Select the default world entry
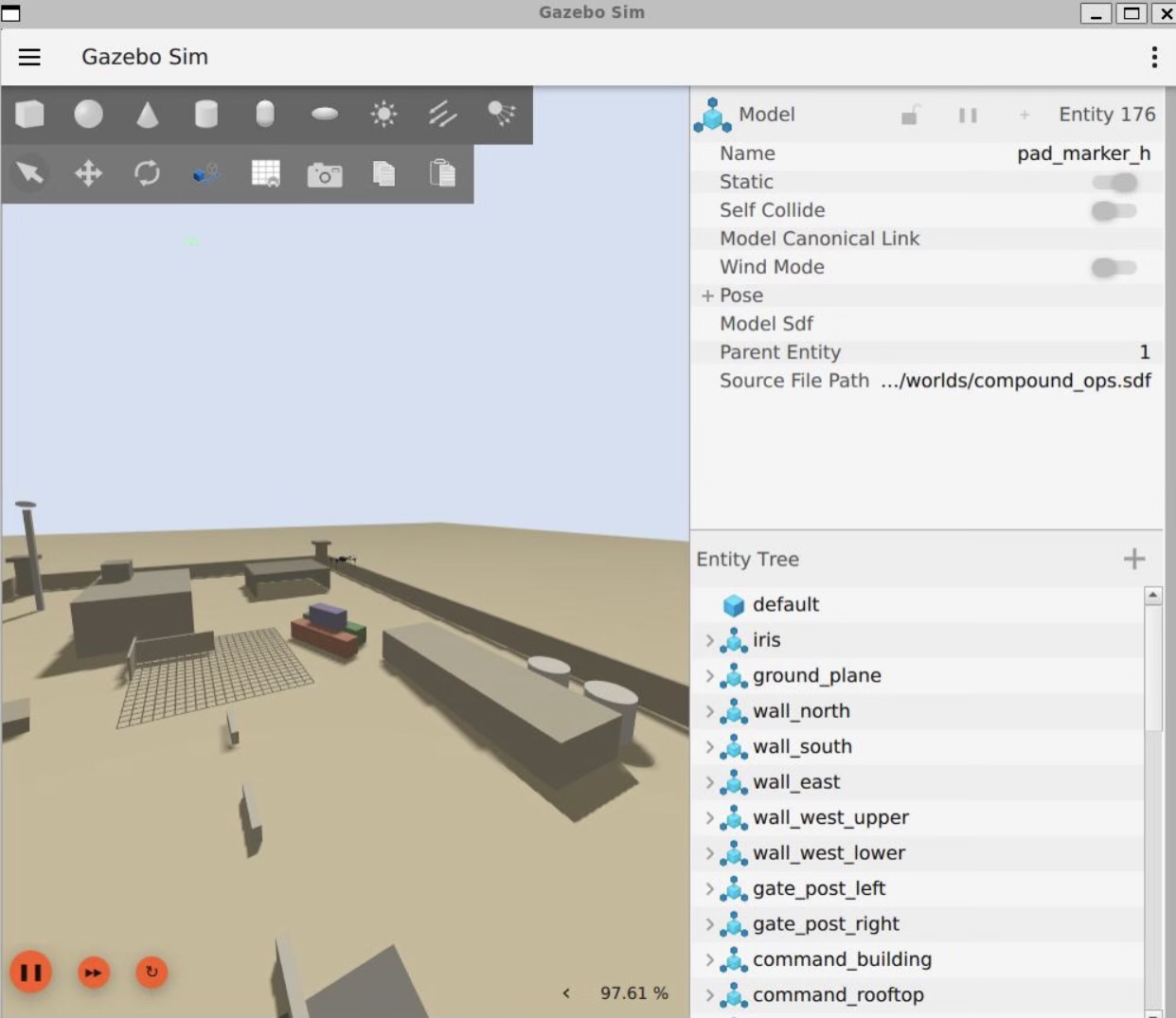Viewport: 1176px width, 1018px height. coord(918,604)
